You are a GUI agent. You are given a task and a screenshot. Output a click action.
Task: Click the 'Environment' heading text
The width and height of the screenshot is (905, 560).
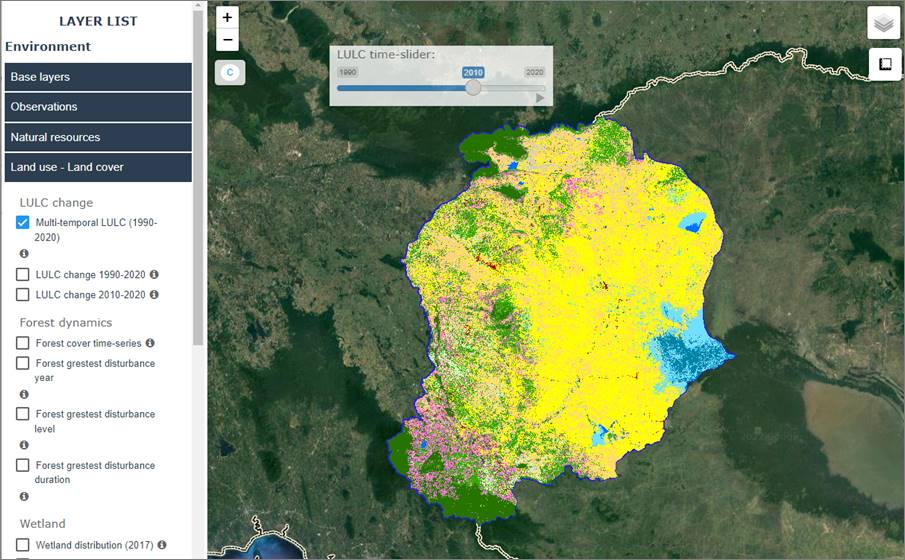pyautogui.click(x=48, y=46)
